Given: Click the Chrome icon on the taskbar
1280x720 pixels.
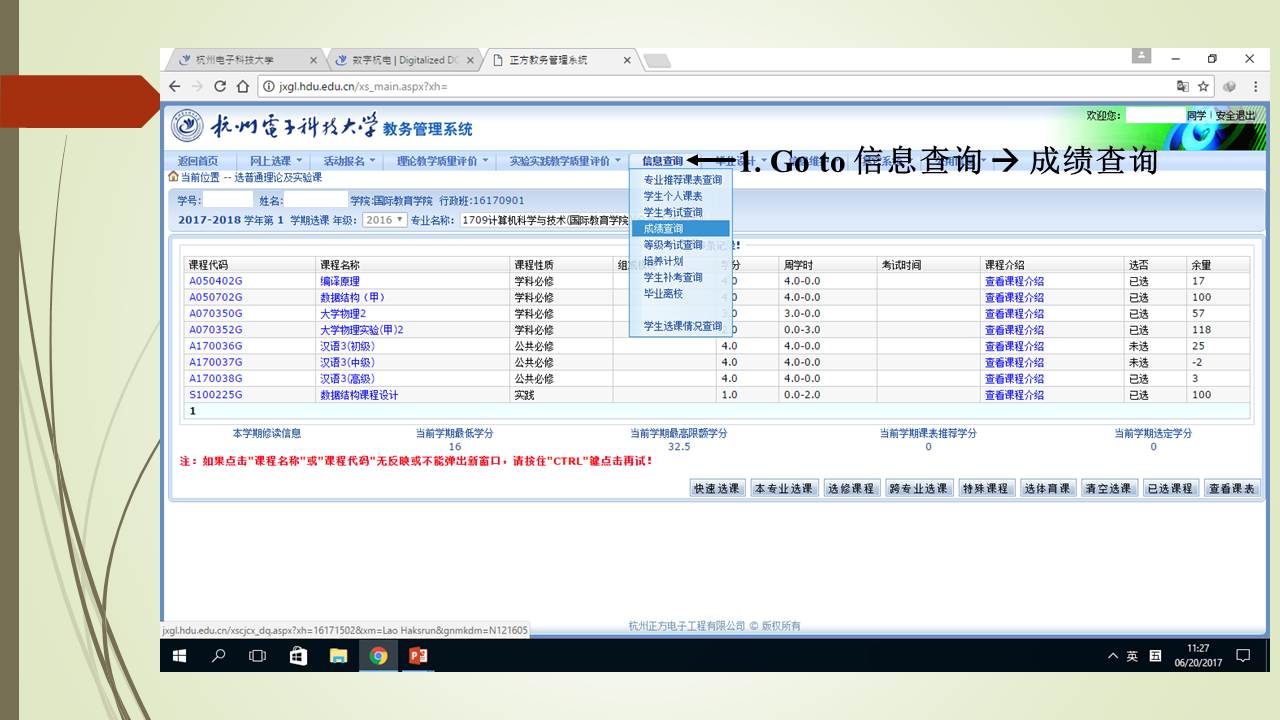Looking at the screenshot, I should [x=378, y=656].
